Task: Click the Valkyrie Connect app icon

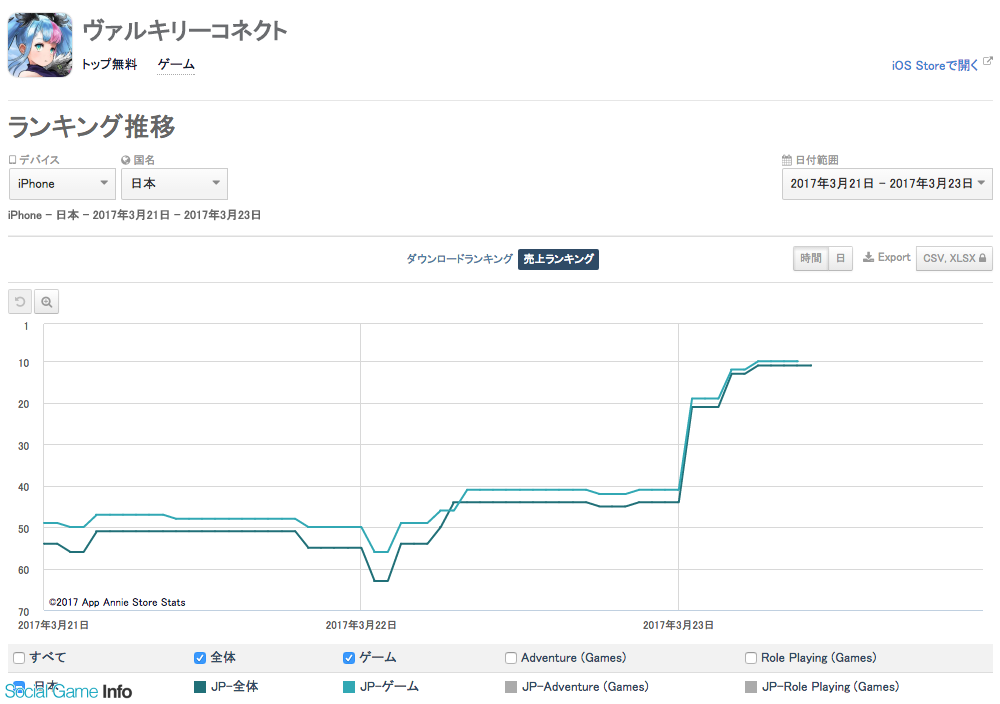Action: tap(40, 45)
